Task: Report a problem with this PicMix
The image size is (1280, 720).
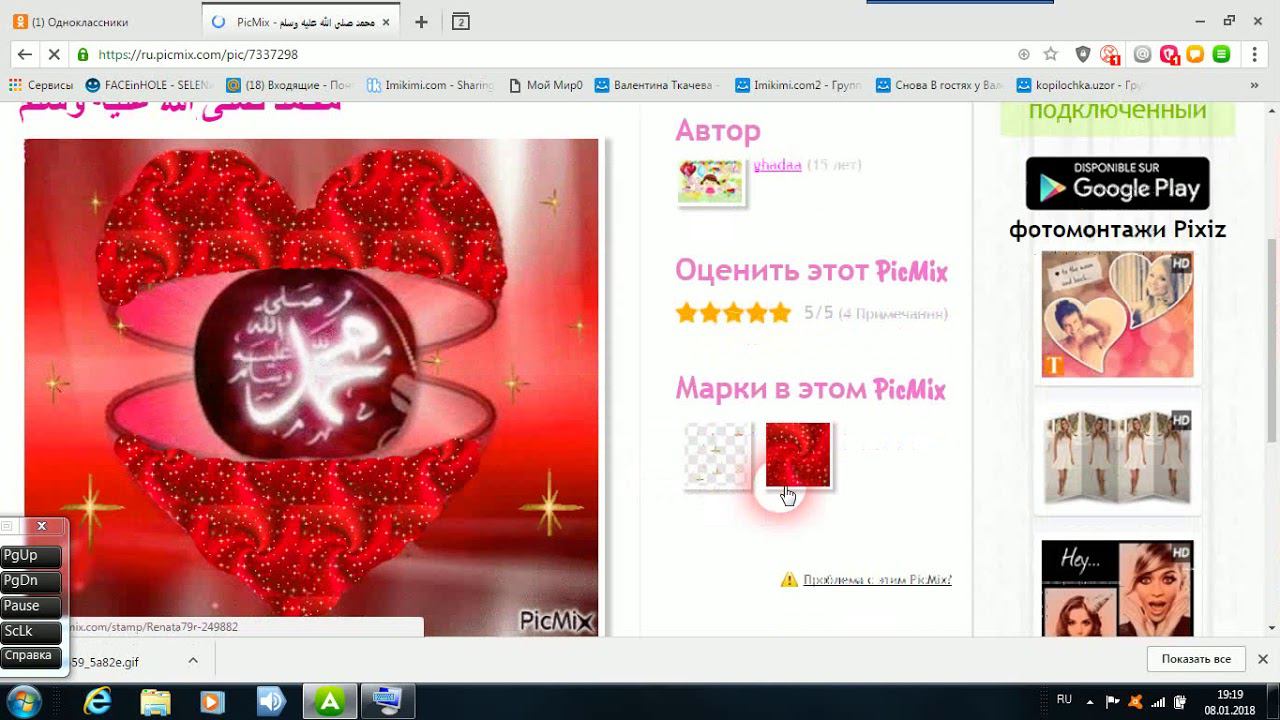Action: (x=877, y=580)
